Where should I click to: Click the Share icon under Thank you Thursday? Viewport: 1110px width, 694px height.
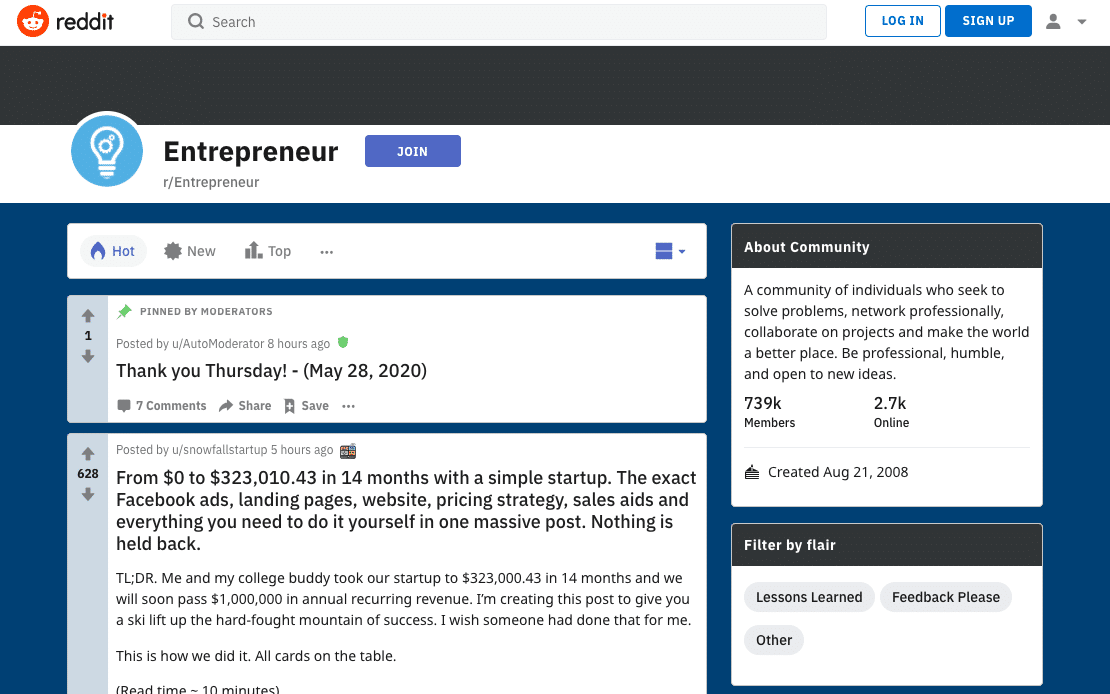click(227, 405)
